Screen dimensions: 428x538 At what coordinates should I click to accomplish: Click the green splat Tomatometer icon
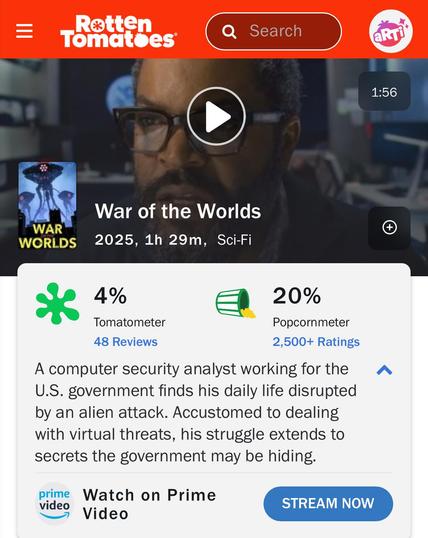coord(57,304)
